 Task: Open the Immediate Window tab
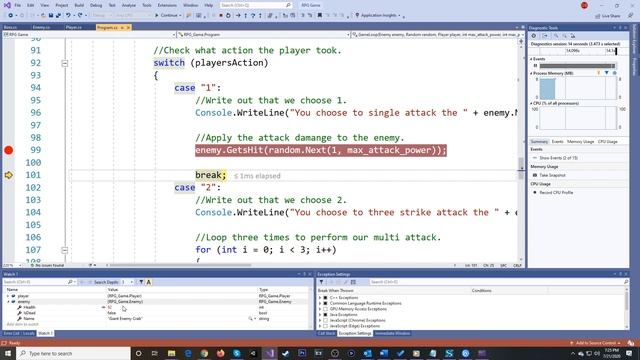coord(392,333)
